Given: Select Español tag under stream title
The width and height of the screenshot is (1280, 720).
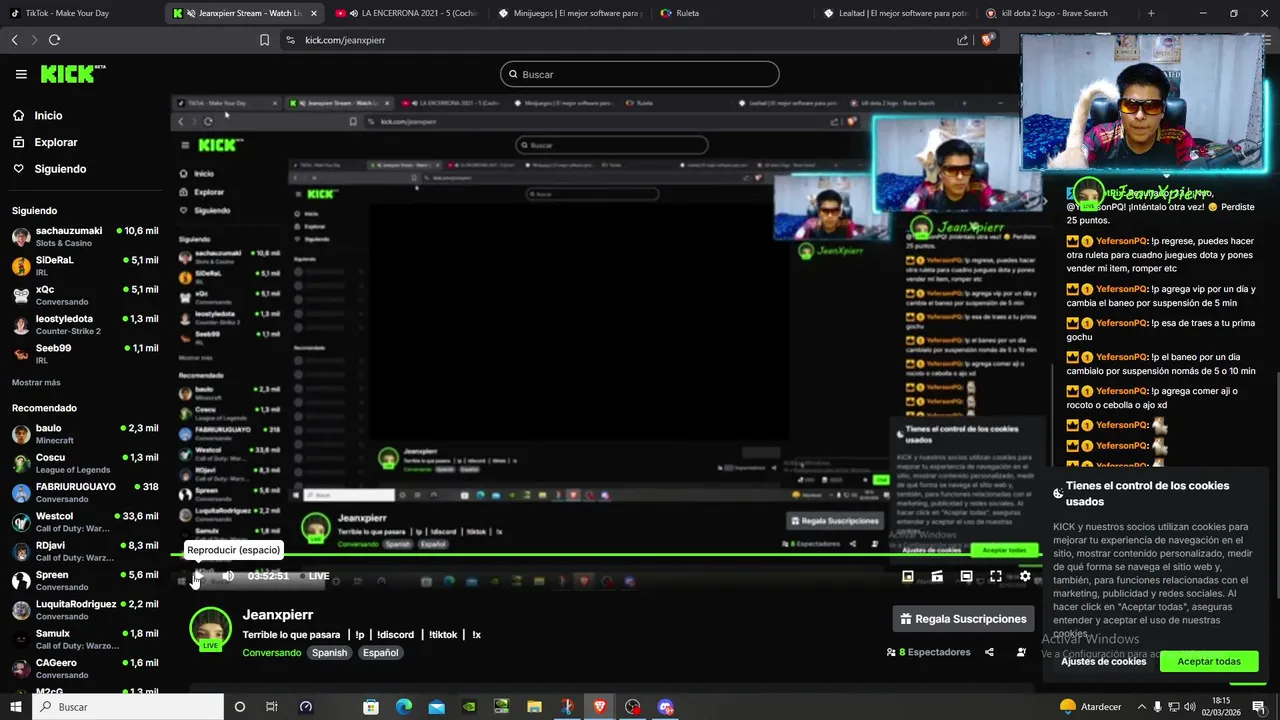Looking at the screenshot, I should 380,653.
